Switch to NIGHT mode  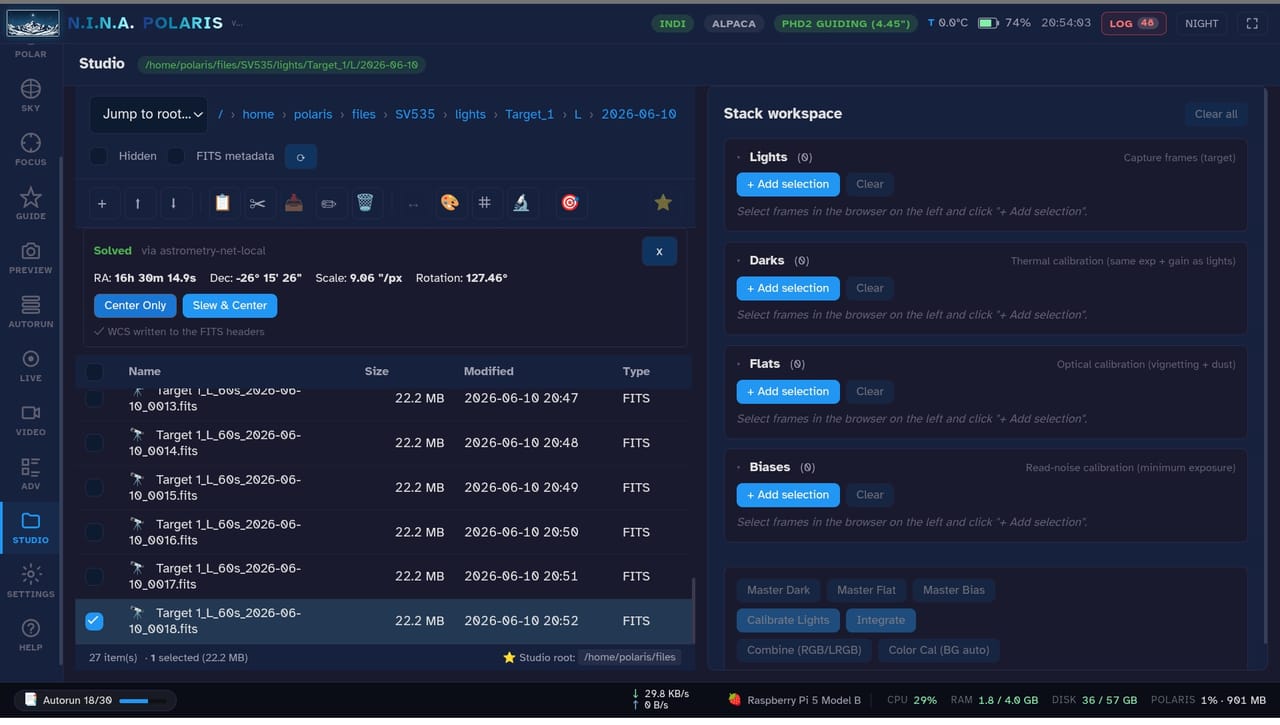(x=1202, y=23)
